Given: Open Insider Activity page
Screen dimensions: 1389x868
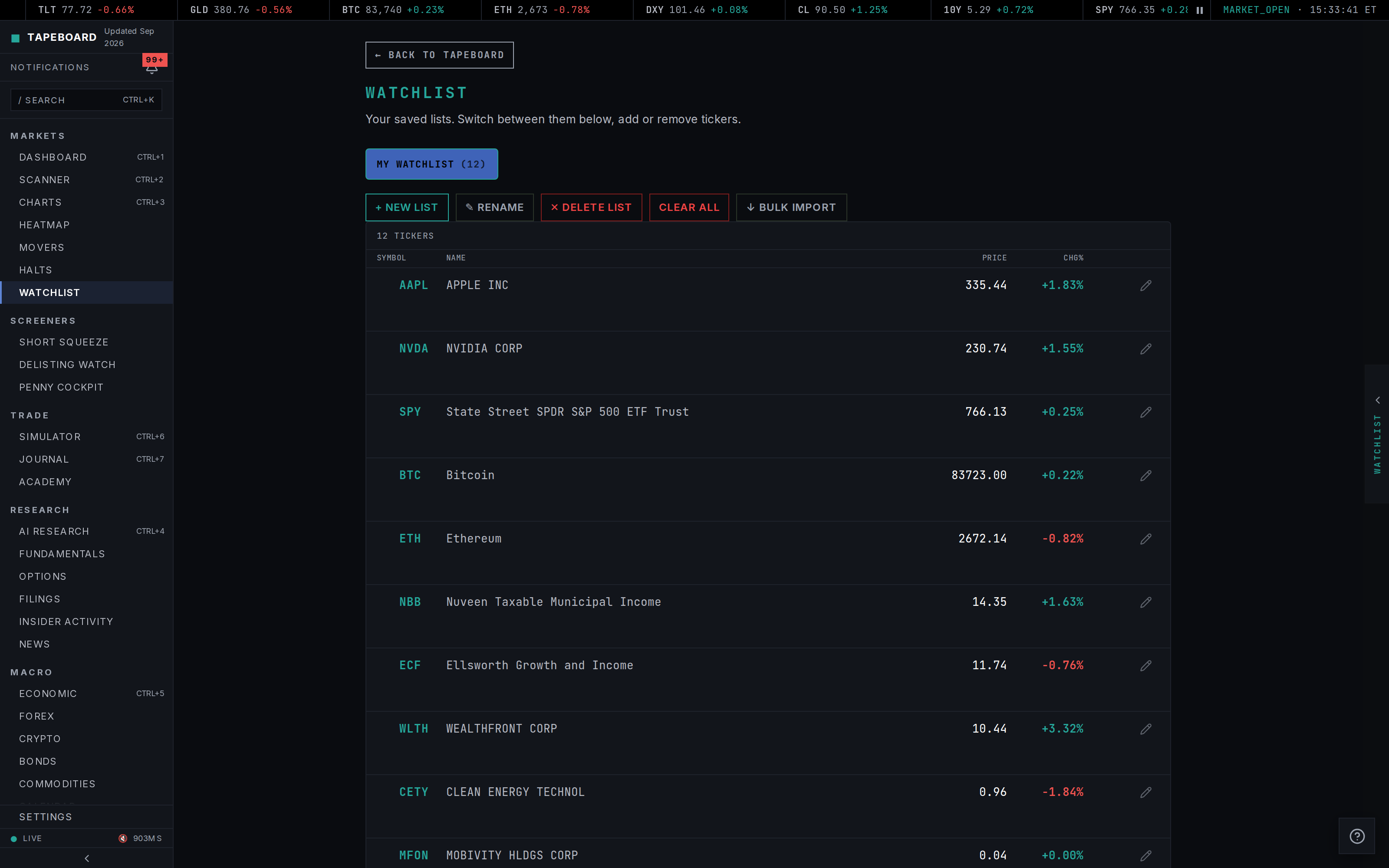Looking at the screenshot, I should (x=87, y=622).
